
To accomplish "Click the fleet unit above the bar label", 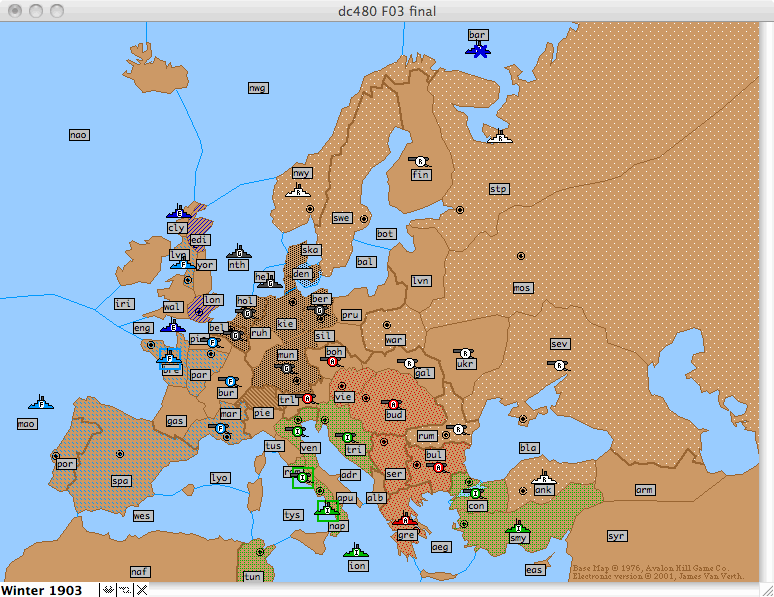I will [478, 50].
